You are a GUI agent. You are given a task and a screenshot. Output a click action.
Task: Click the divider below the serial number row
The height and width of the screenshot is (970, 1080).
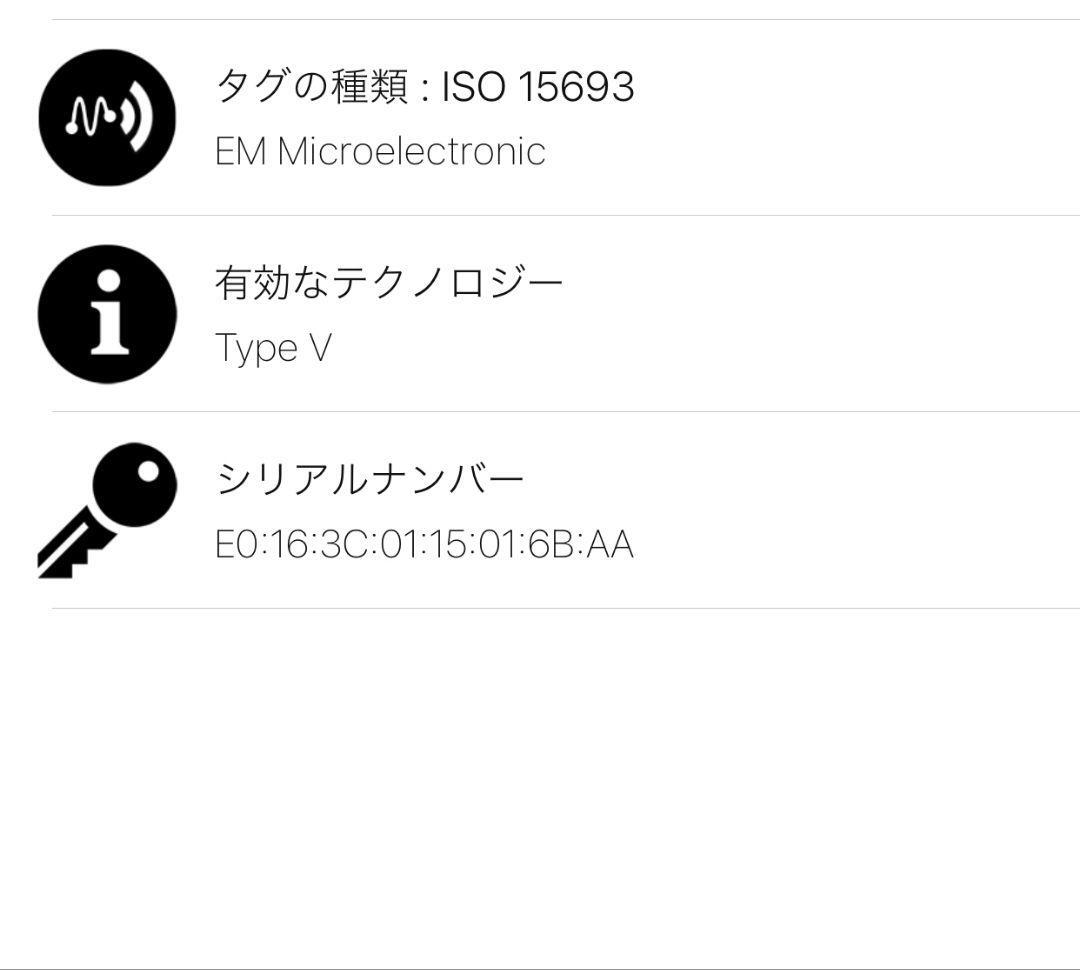pos(566,608)
